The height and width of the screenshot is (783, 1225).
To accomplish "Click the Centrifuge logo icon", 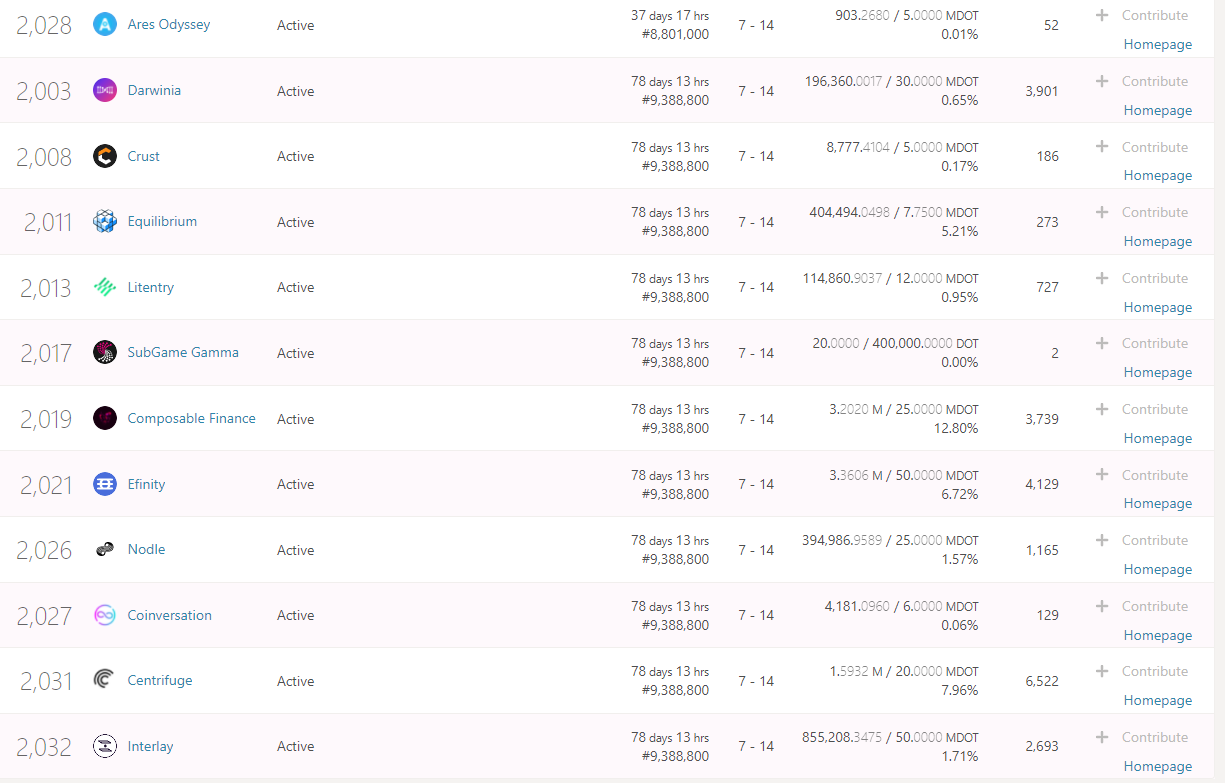I will [105, 680].
